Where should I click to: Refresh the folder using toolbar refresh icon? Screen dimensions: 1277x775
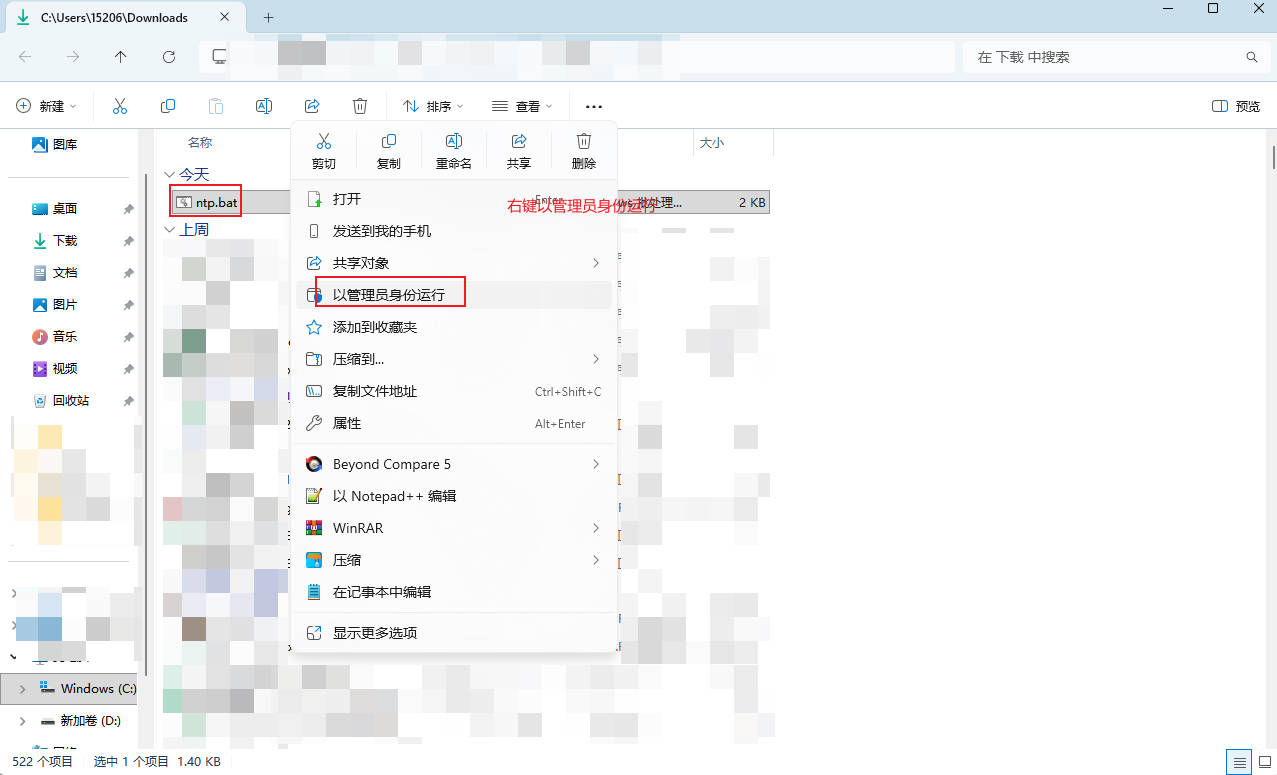(x=169, y=57)
